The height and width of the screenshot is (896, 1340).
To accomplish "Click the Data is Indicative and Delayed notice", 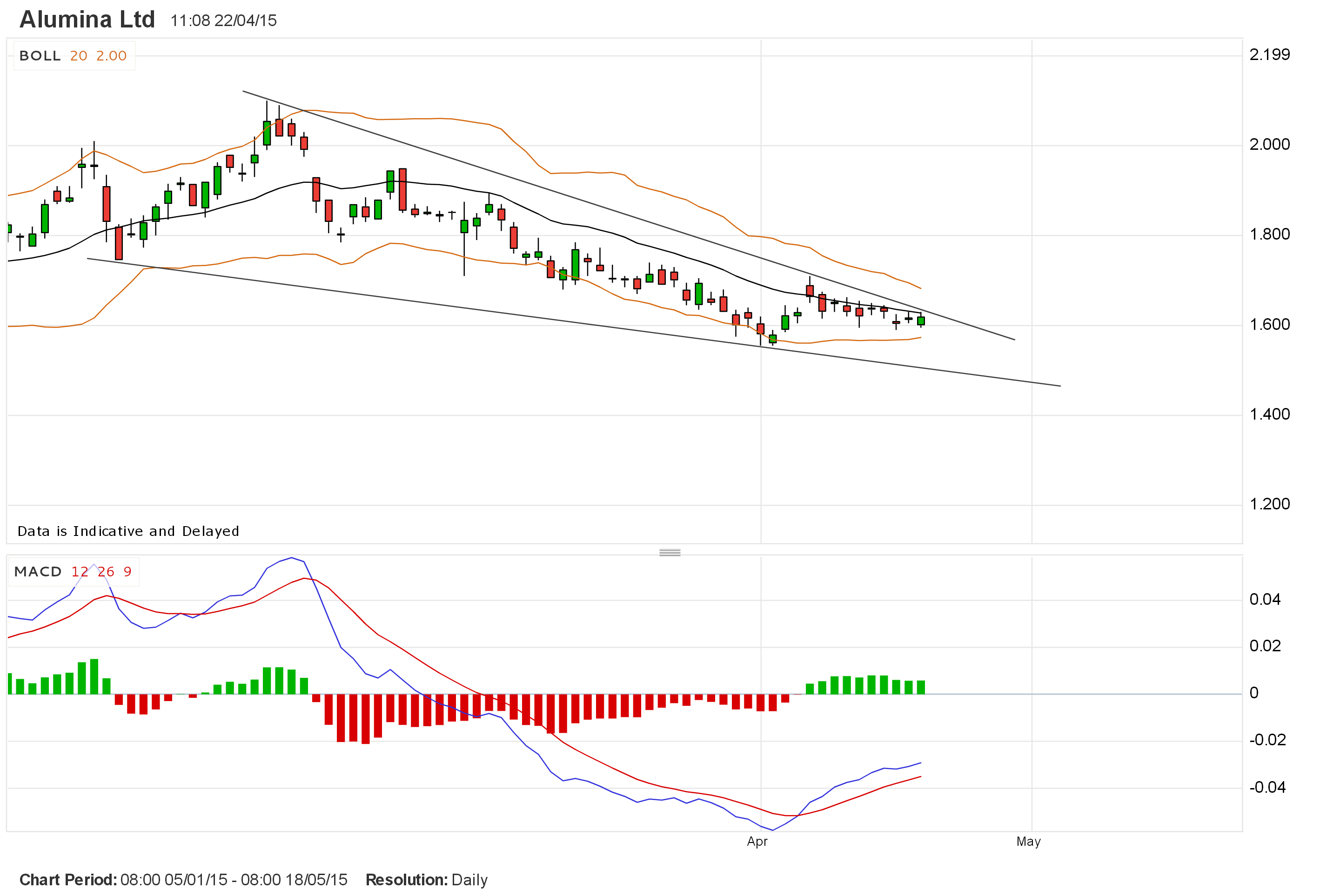I will 128,531.
